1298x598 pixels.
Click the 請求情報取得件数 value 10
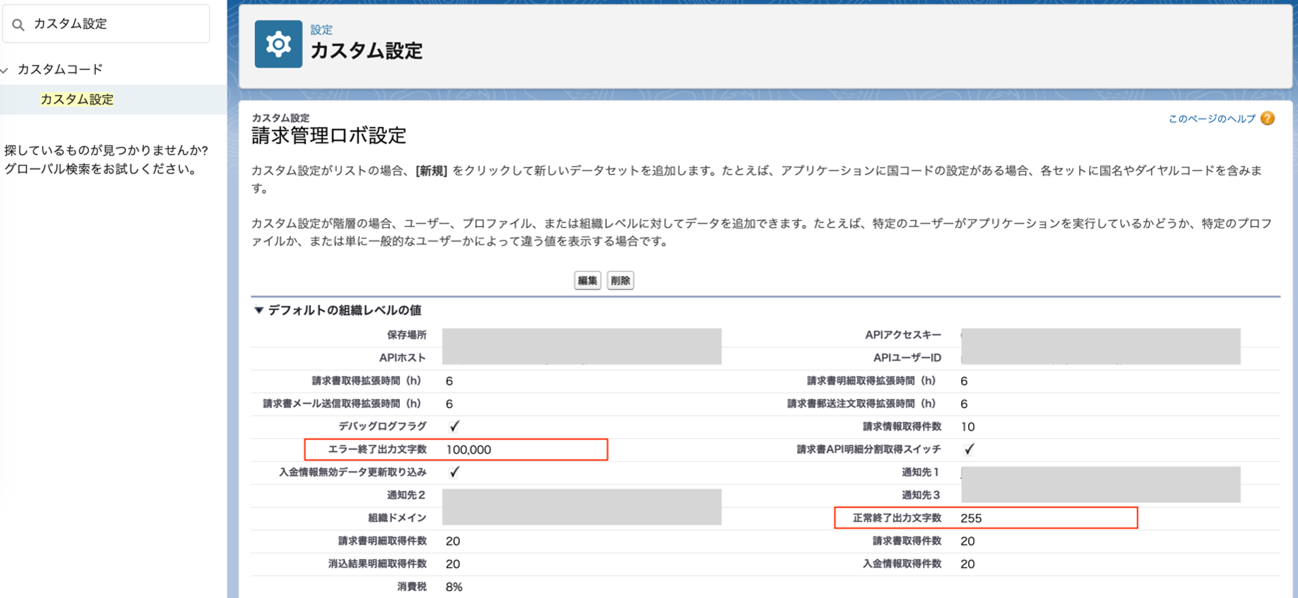(967, 427)
